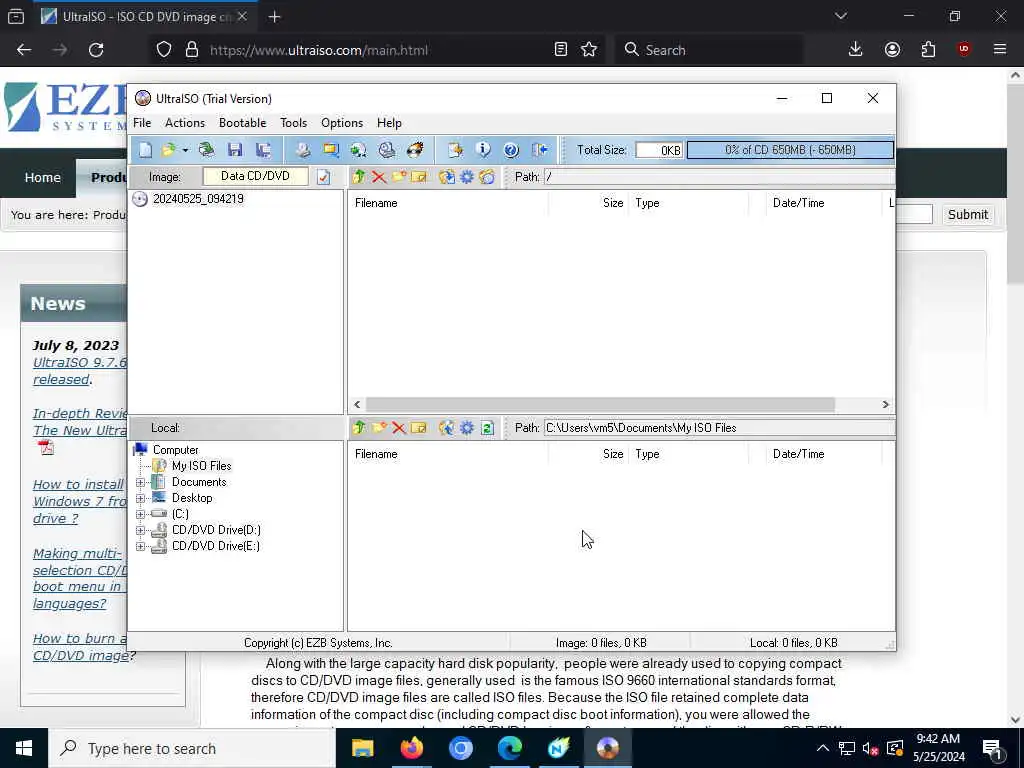This screenshot has height=768, width=1024.
Task: Click the blue Help question mark icon
Action: click(511, 150)
